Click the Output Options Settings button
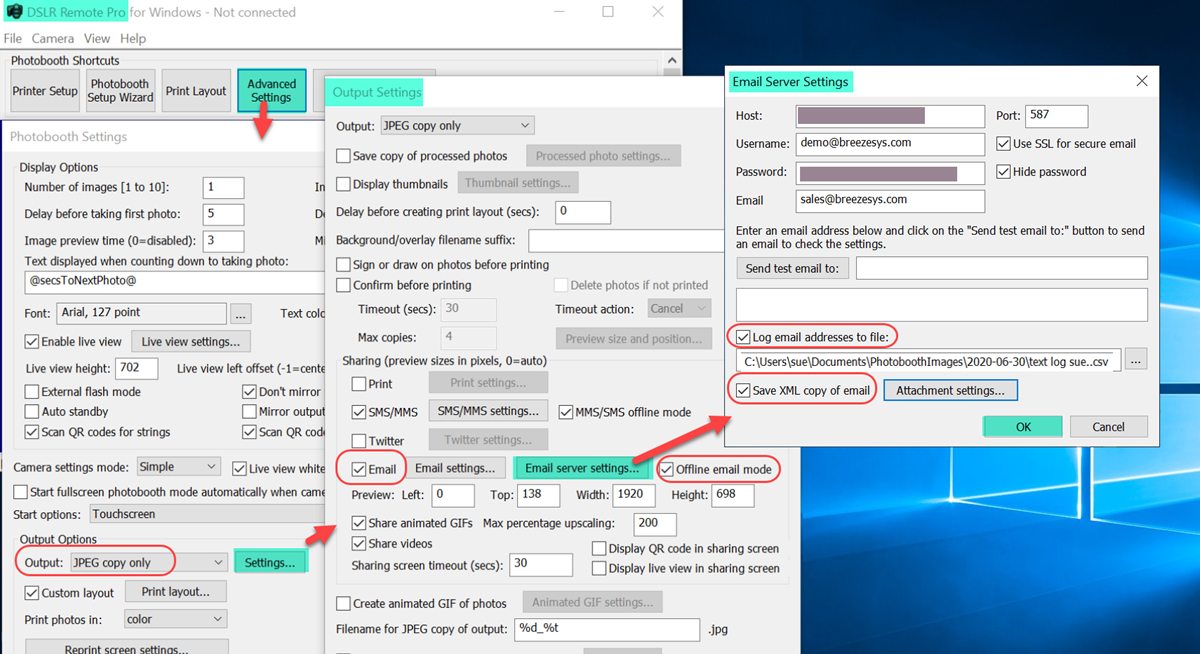 (270, 562)
